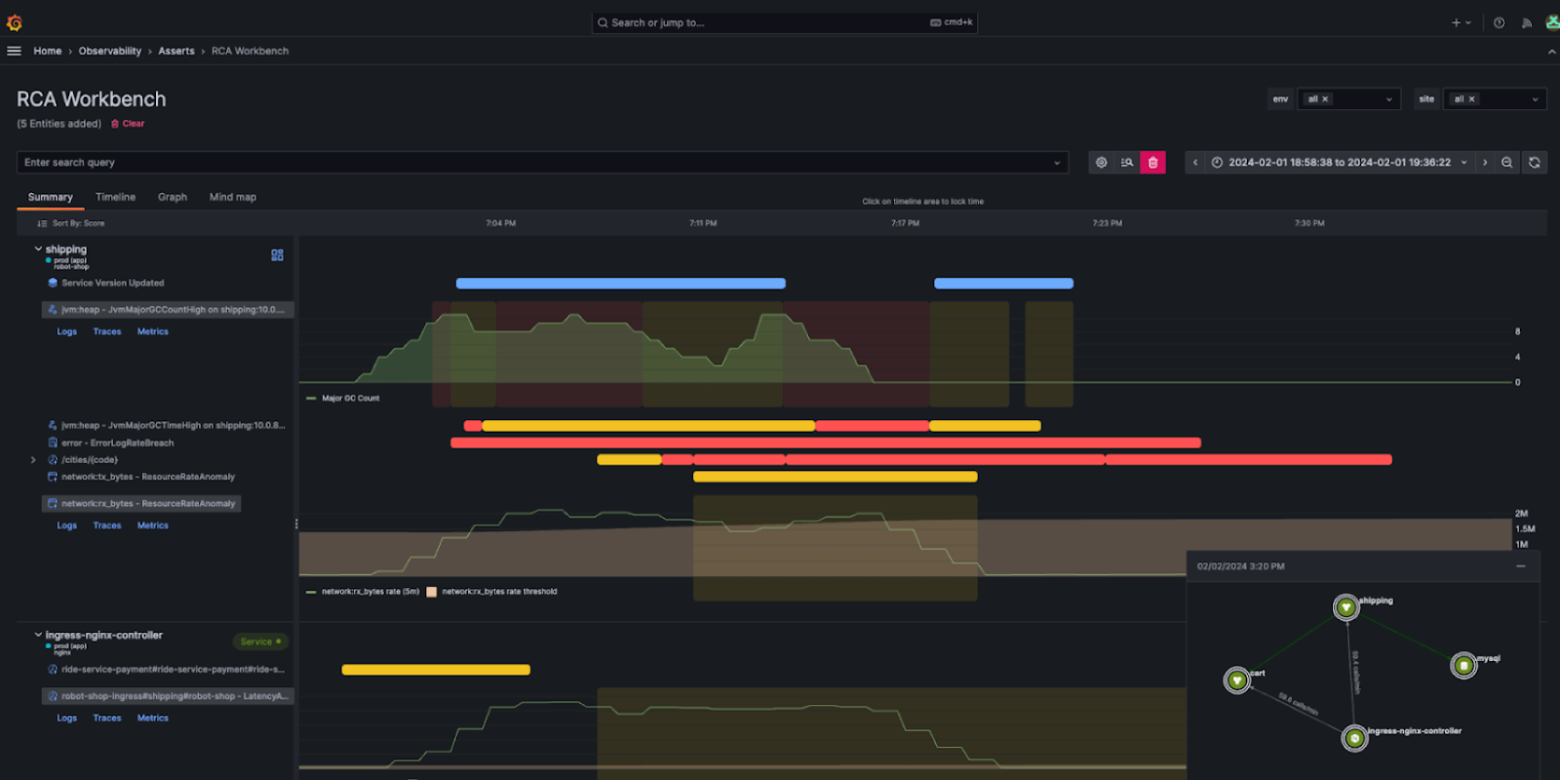Open the time range zoom-out magnifier icon
Image resolution: width=1560 pixels, height=780 pixels.
(x=1509, y=162)
